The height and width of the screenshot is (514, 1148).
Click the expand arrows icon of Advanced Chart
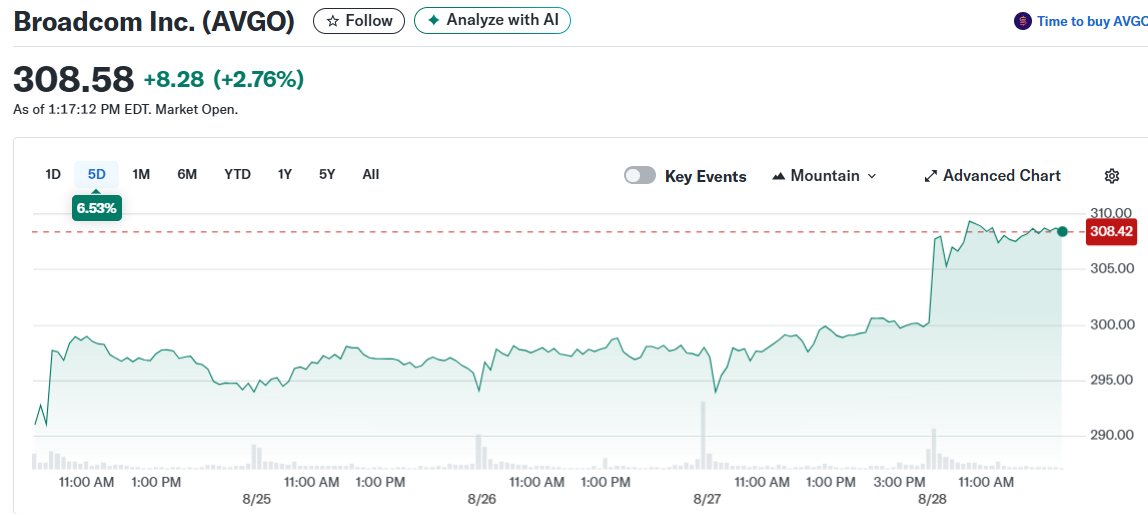pyautogui.click(x=931, y=176)
